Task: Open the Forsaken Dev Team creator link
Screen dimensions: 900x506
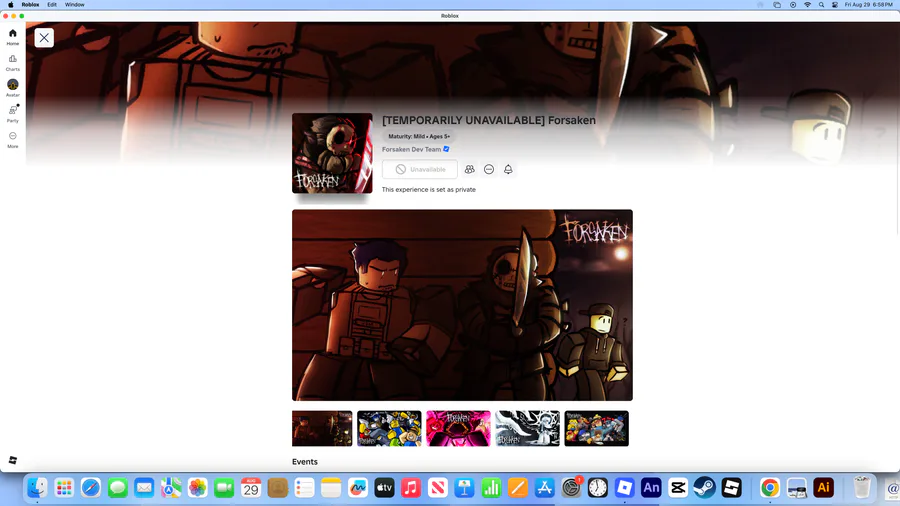Action: pyautogui.click(x=412, y=149)
